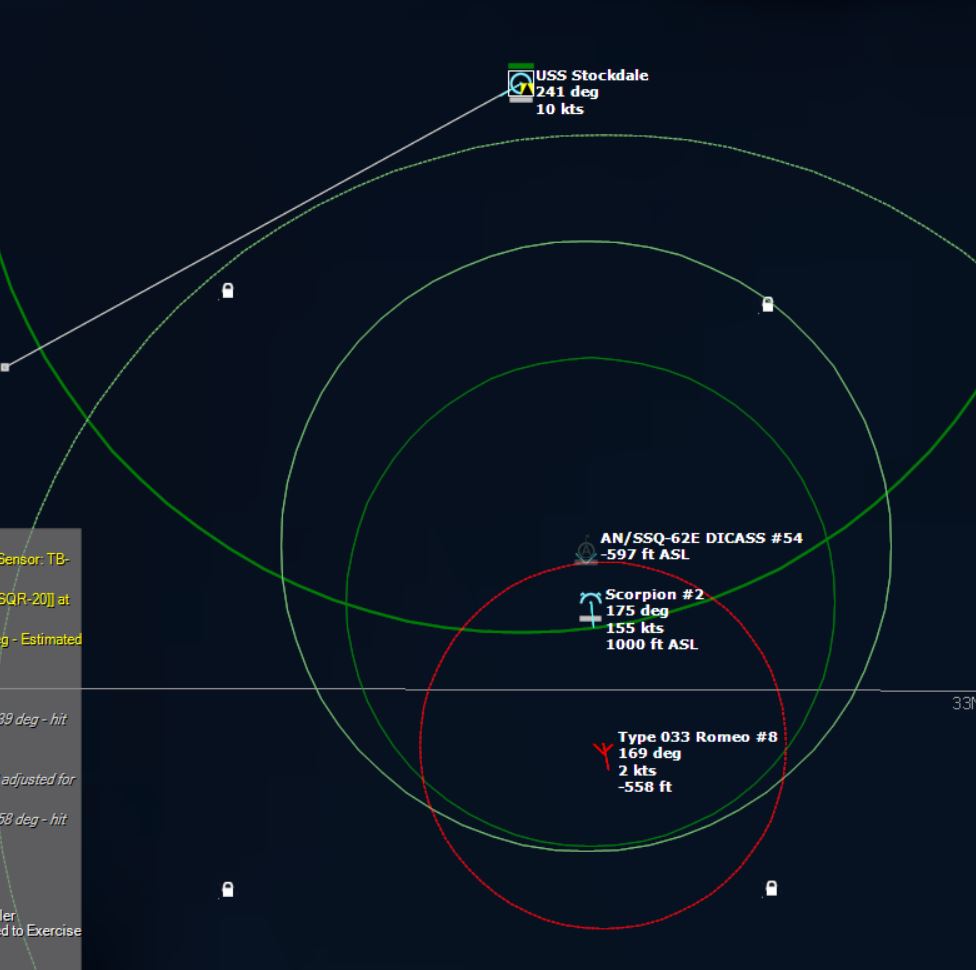
Task: Click the Scorpion #2 name label
Action: pos(654,594)
